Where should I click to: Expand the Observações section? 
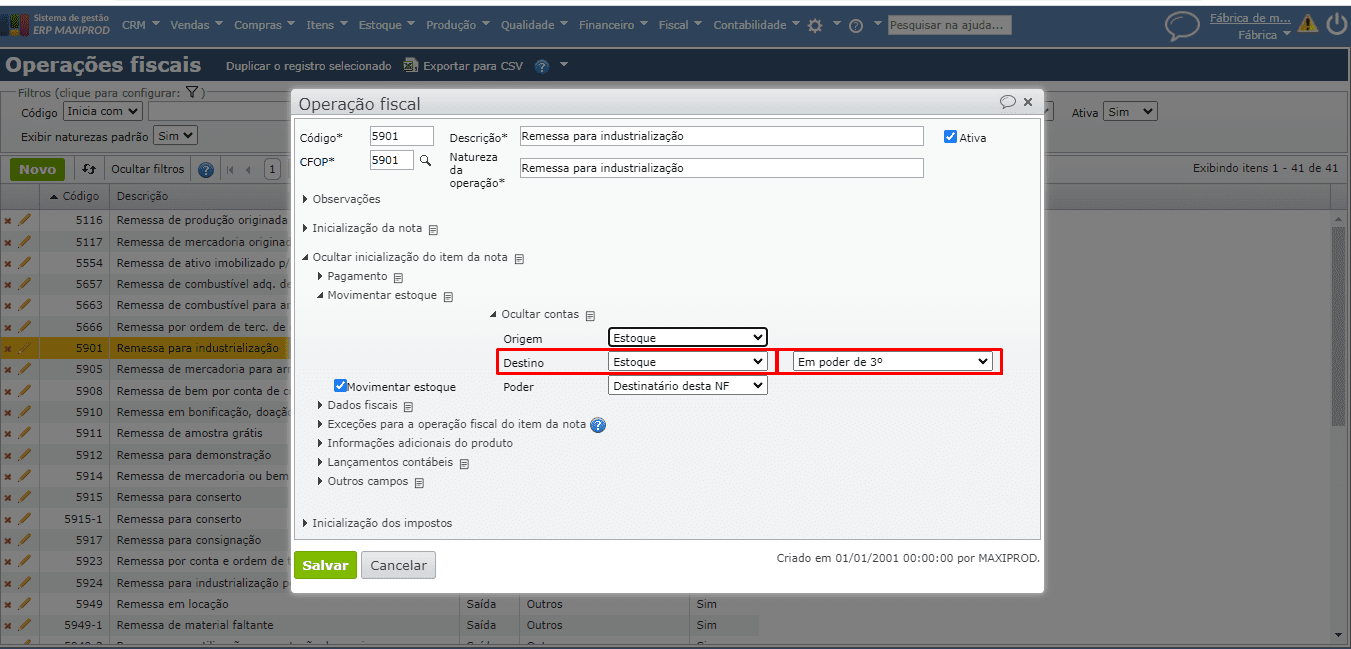341,199
